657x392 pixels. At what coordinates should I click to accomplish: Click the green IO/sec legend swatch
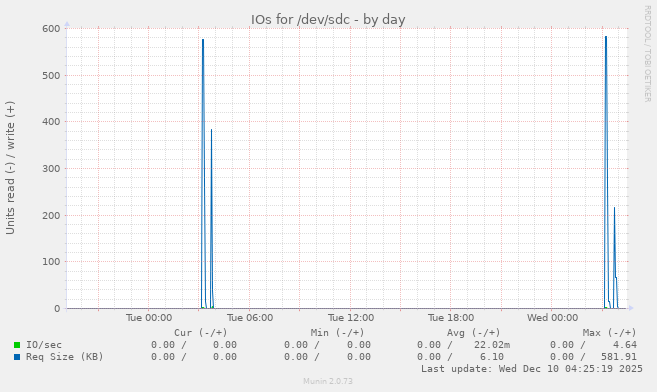point(17,345)
